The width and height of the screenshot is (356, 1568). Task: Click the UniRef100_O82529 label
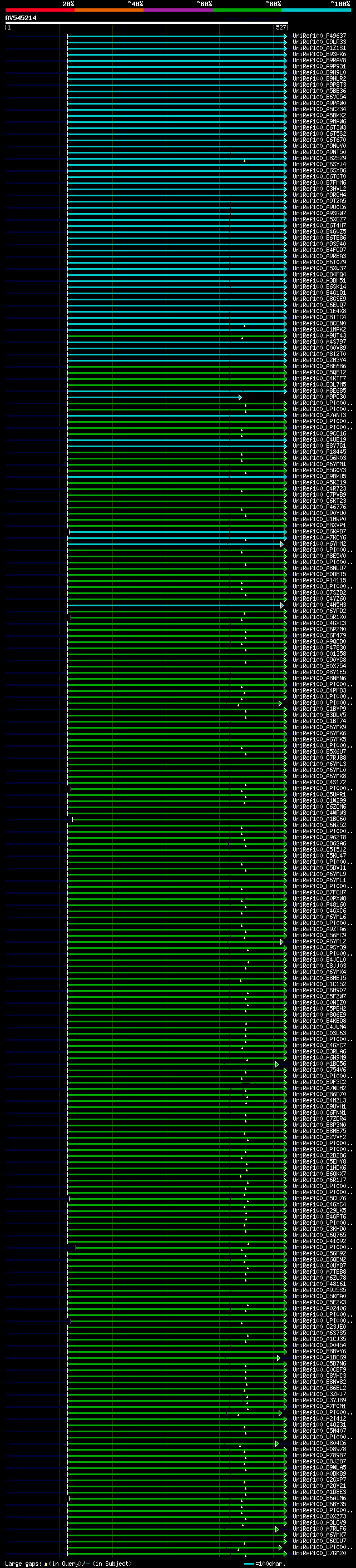(319, 159)
